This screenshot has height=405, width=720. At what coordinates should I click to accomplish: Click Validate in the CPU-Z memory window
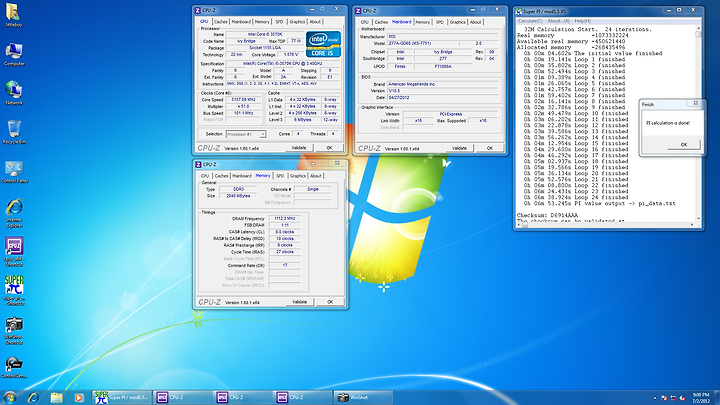tap(299, 302)
